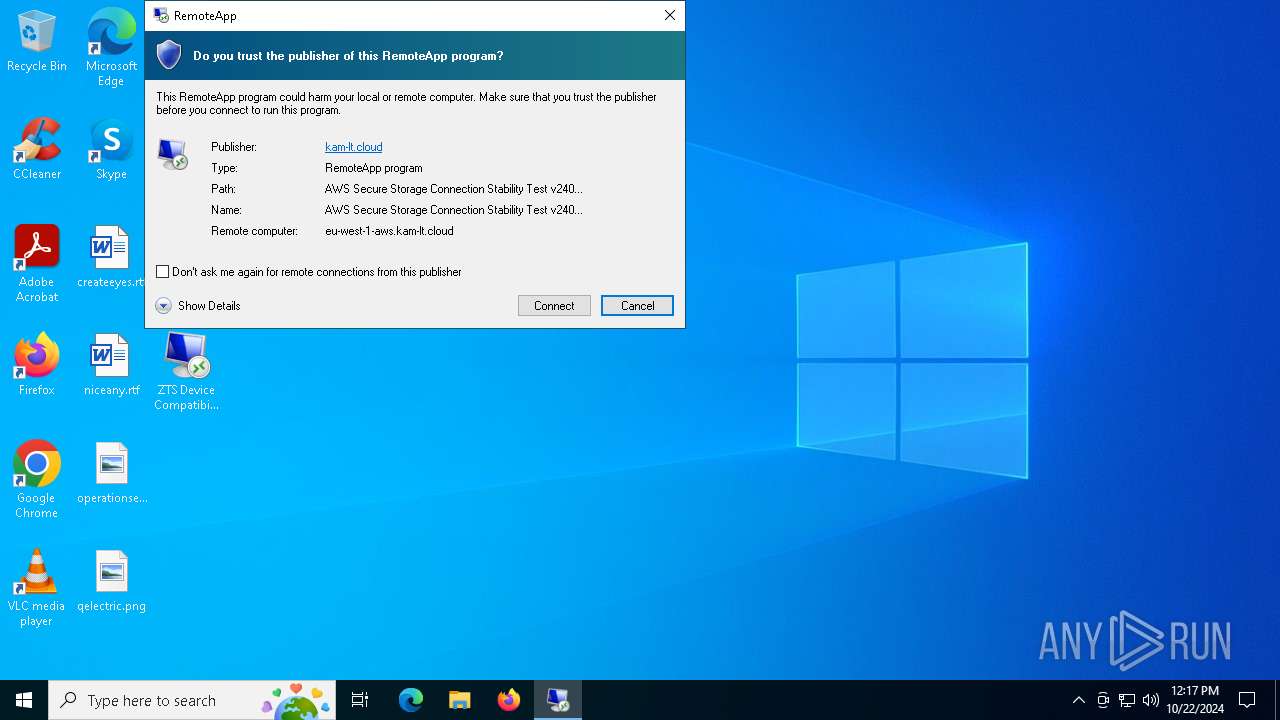Click the Connect button

pyautogui.click(x=554, y=306)
